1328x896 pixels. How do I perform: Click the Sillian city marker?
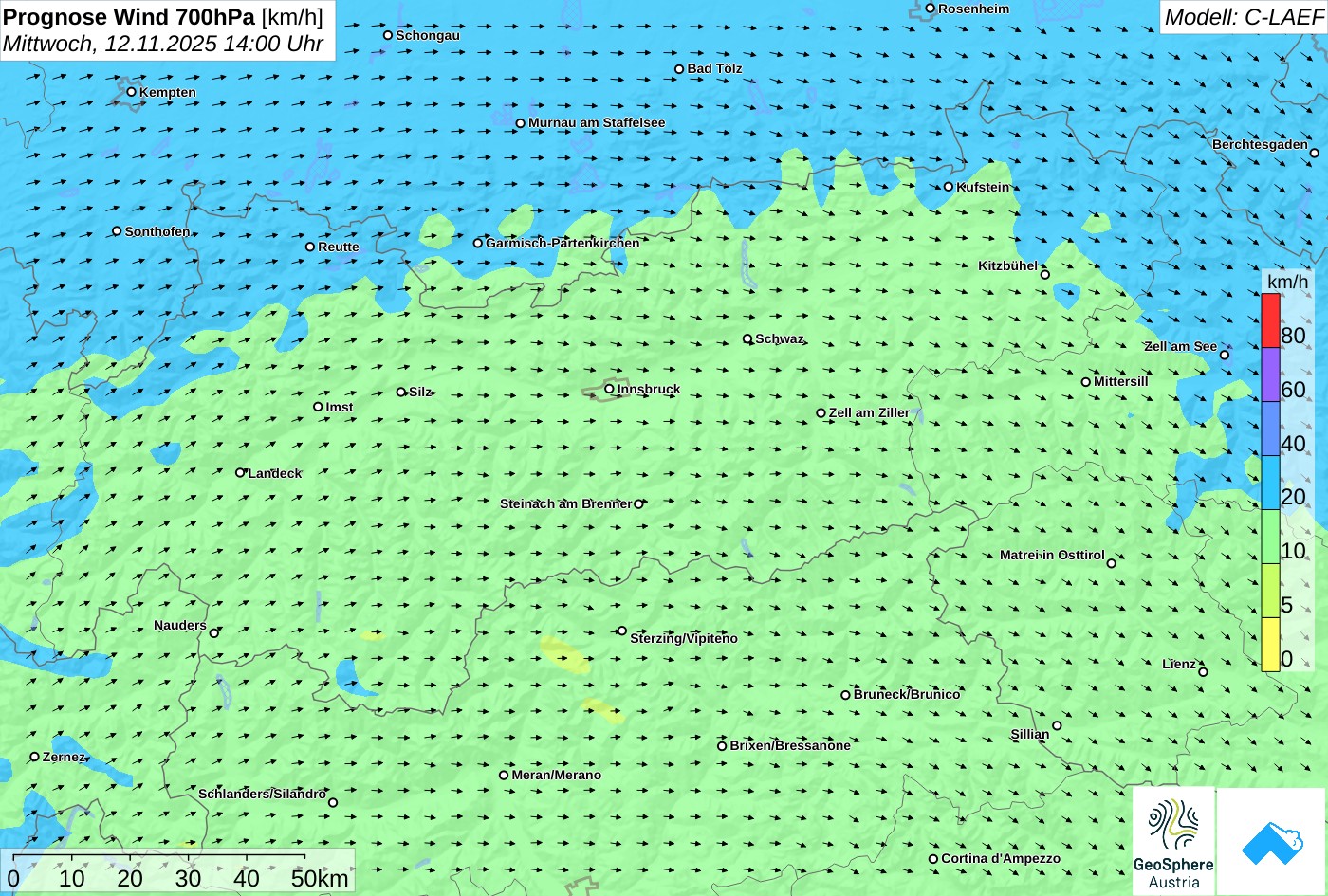(1057, 725)
